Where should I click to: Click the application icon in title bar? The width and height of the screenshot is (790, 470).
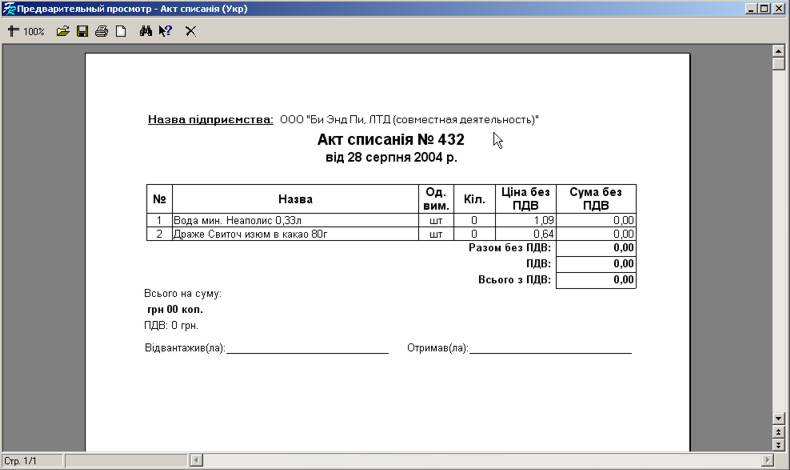pyautogui.click(x=8, y=8)
